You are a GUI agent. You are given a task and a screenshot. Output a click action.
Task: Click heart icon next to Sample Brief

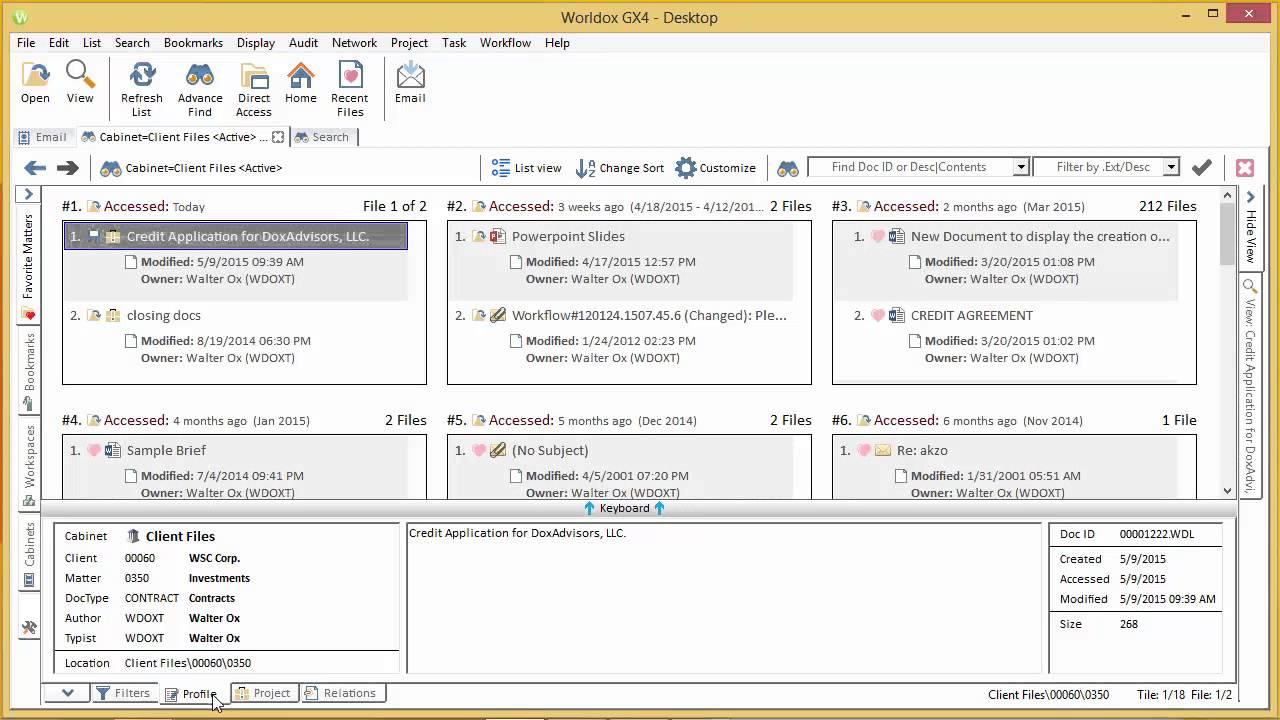click(93, 450)
